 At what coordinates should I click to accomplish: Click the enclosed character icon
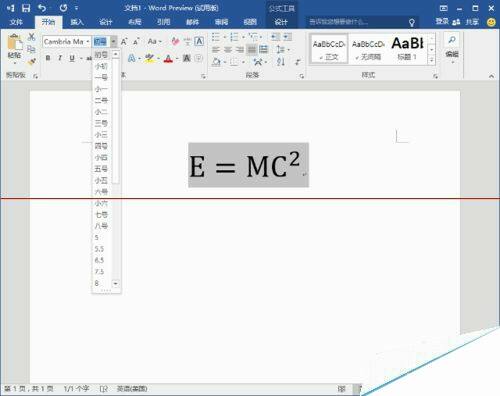click(x=198, y=59)
